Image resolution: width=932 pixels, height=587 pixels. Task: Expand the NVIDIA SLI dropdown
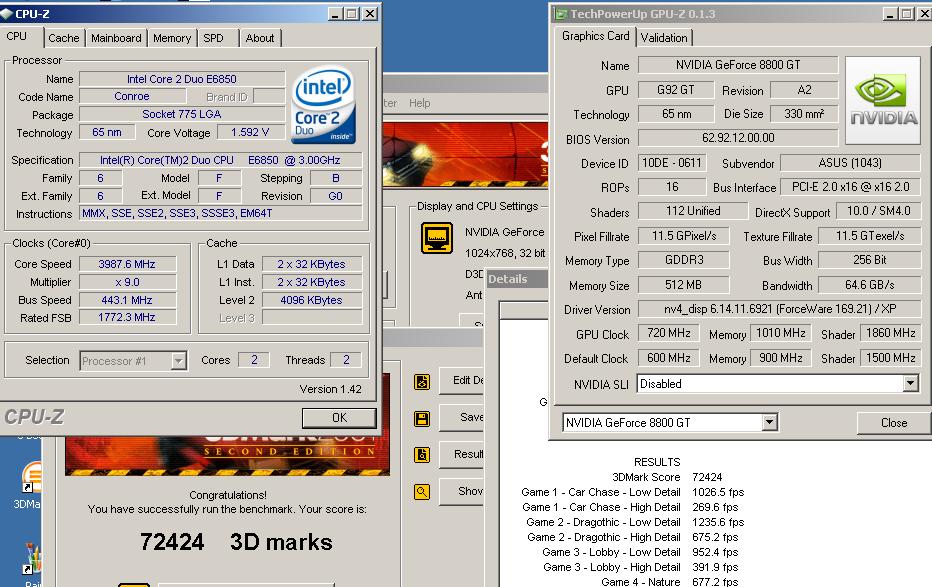[911, 384]
